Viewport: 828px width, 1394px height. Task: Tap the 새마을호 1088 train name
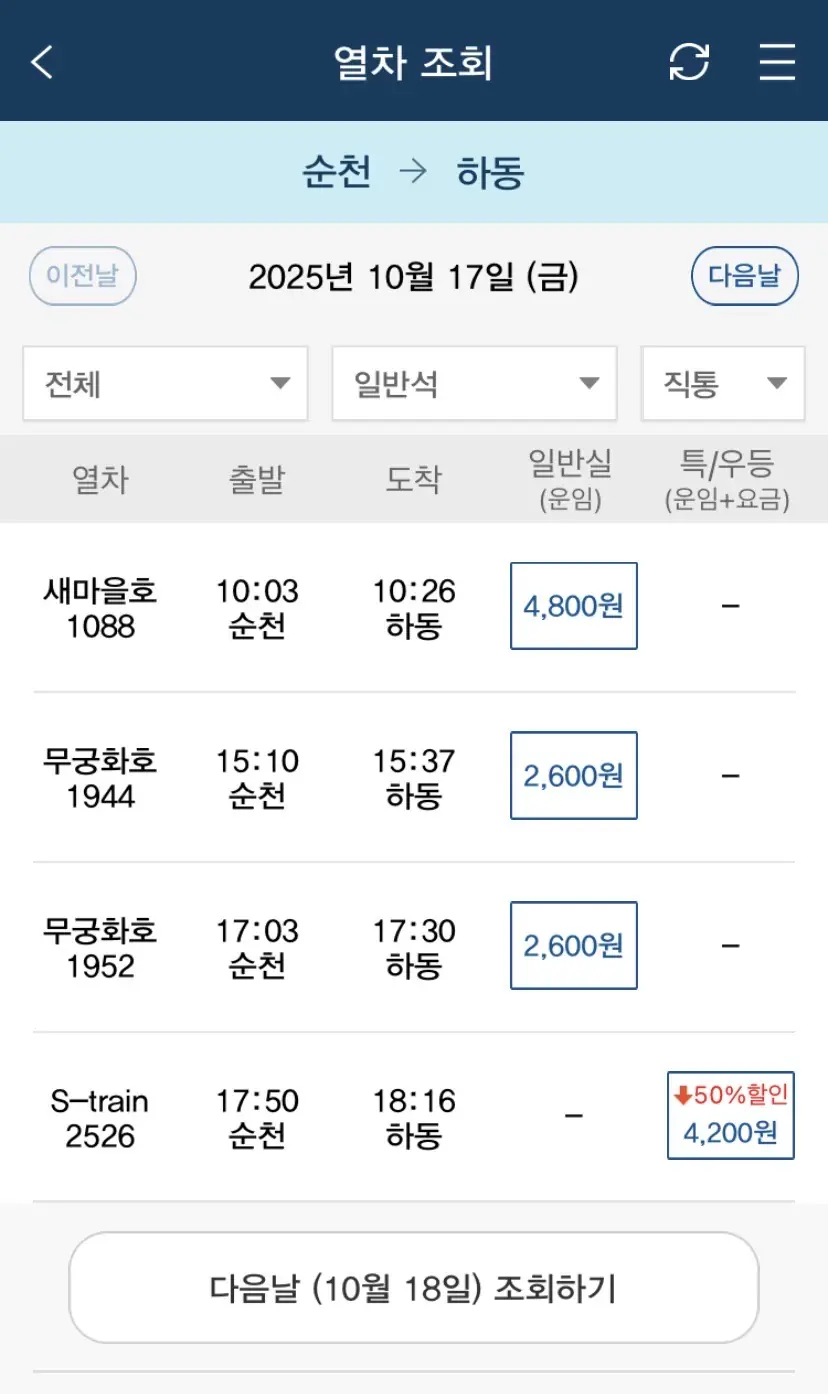pyautogui.click(x=100, y=608)
